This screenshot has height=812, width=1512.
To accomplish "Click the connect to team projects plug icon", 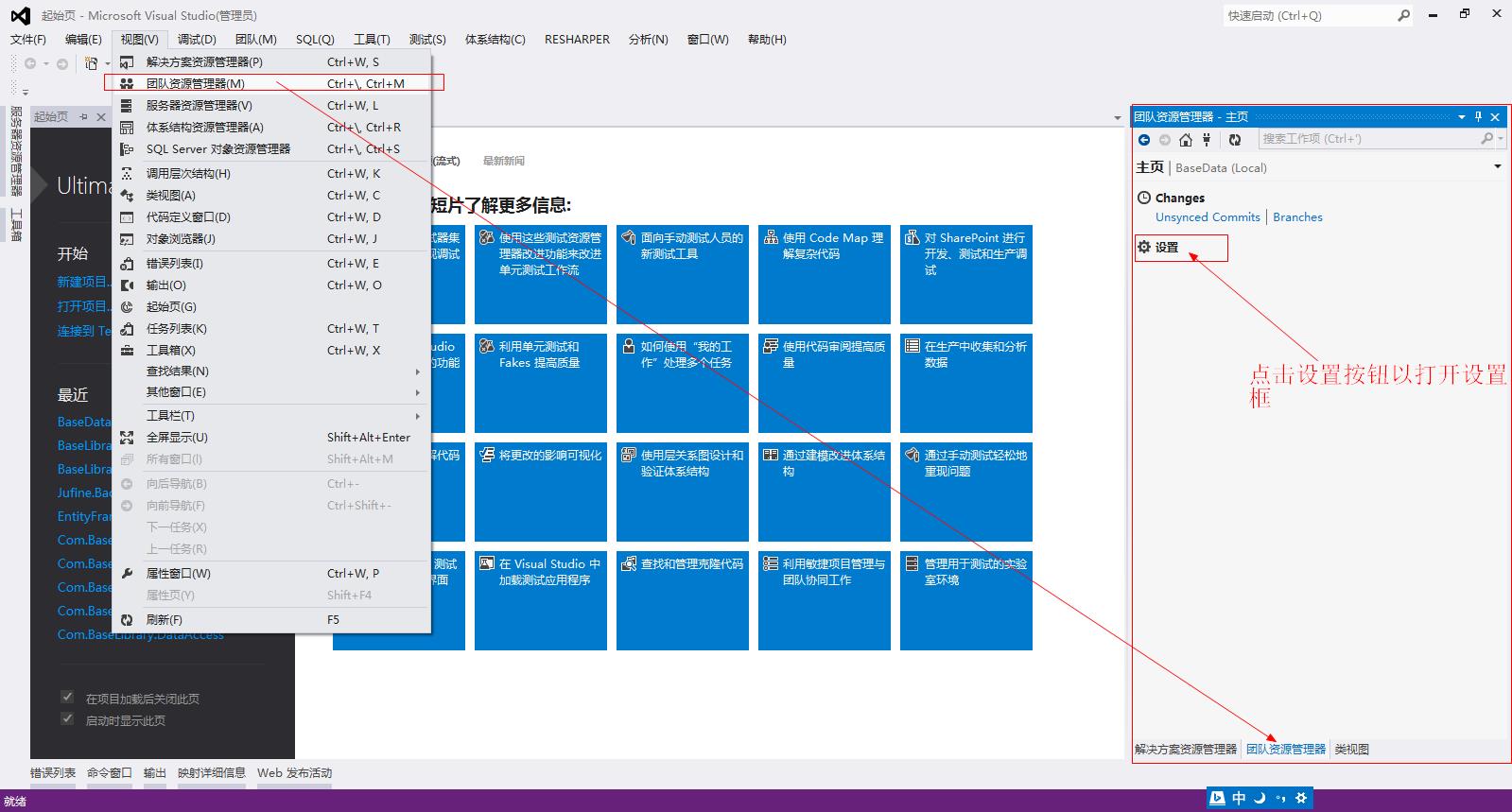I will click(x=1207, y=140).
